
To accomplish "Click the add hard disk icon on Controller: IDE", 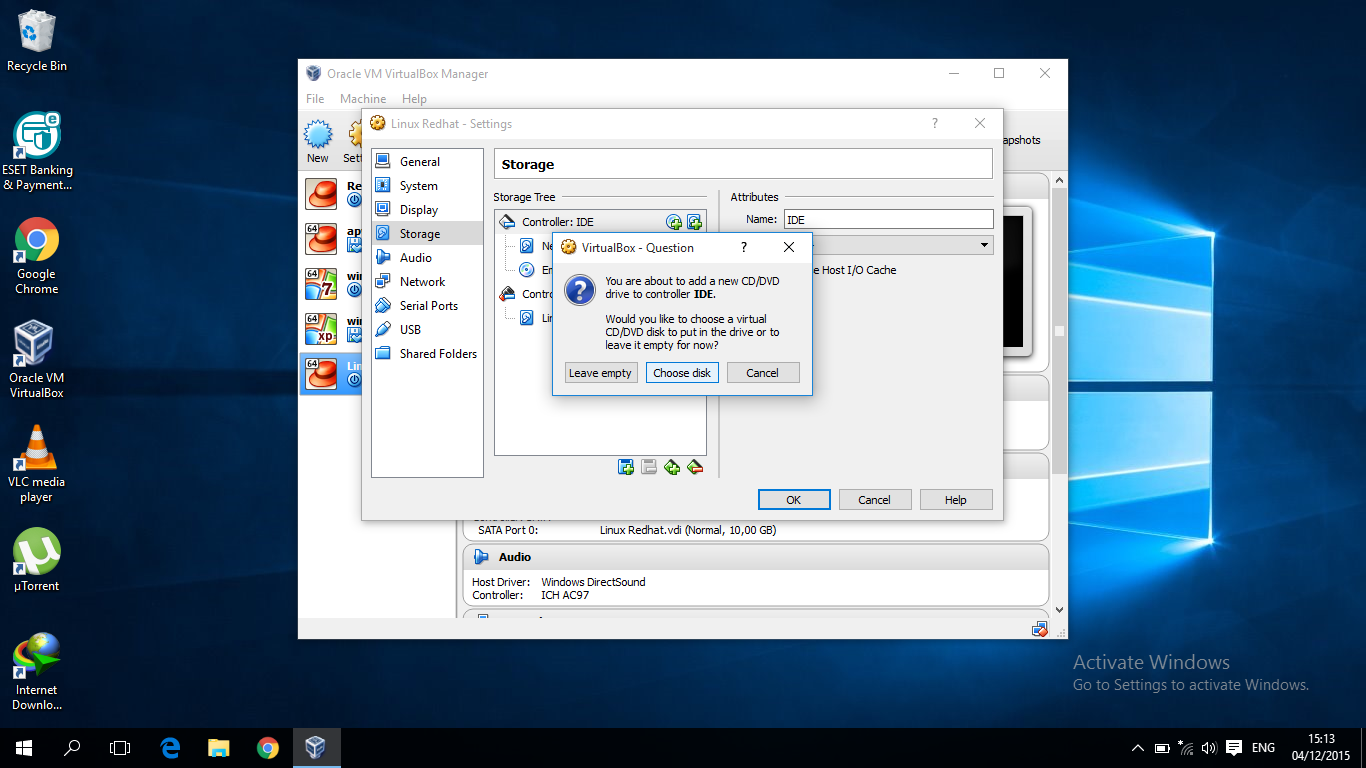I will click(694, 222).
